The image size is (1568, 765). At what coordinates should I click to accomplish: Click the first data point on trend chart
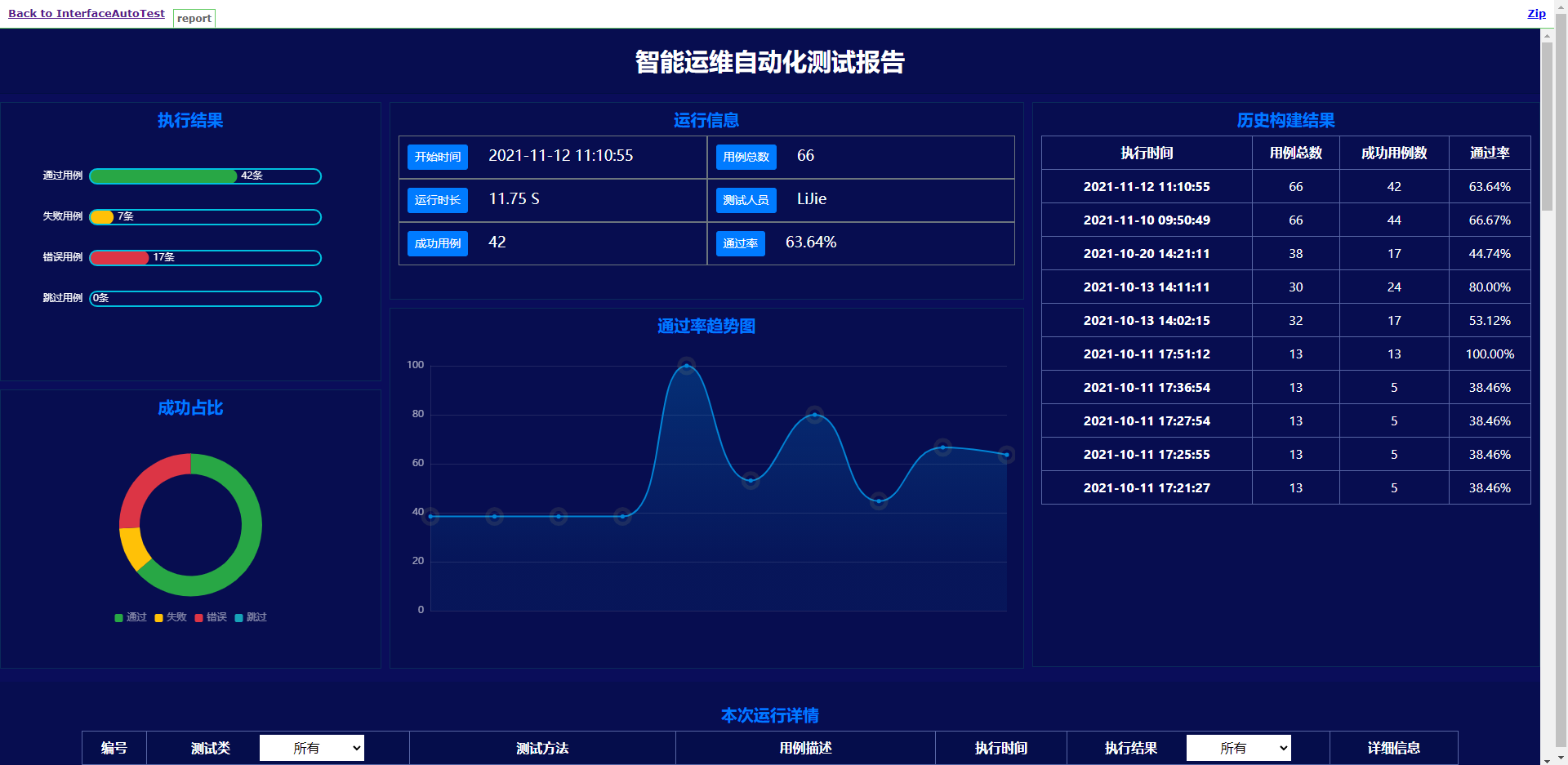pyautogui.click(x=430, y=516)
